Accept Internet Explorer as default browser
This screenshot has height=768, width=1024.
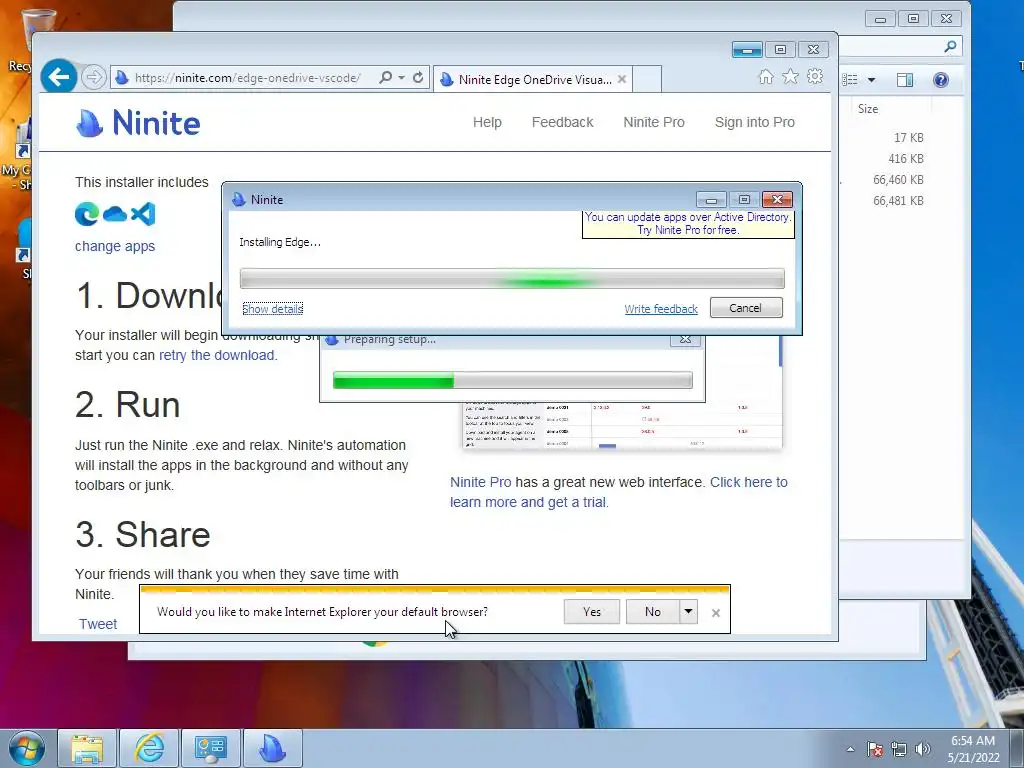pyautogui.click(x=592, y=612)
